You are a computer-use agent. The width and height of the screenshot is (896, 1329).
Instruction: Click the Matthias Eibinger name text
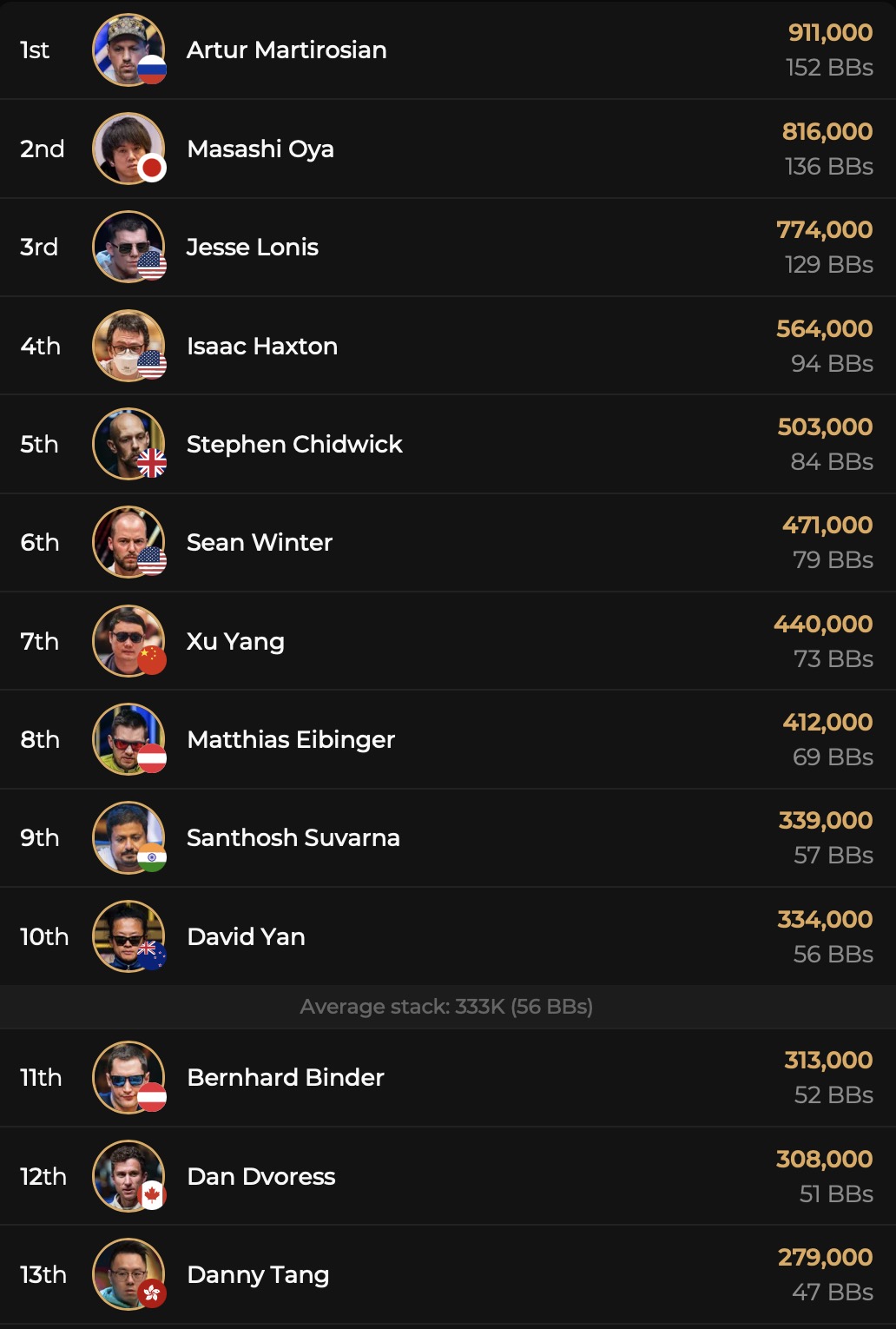point(291,739)
